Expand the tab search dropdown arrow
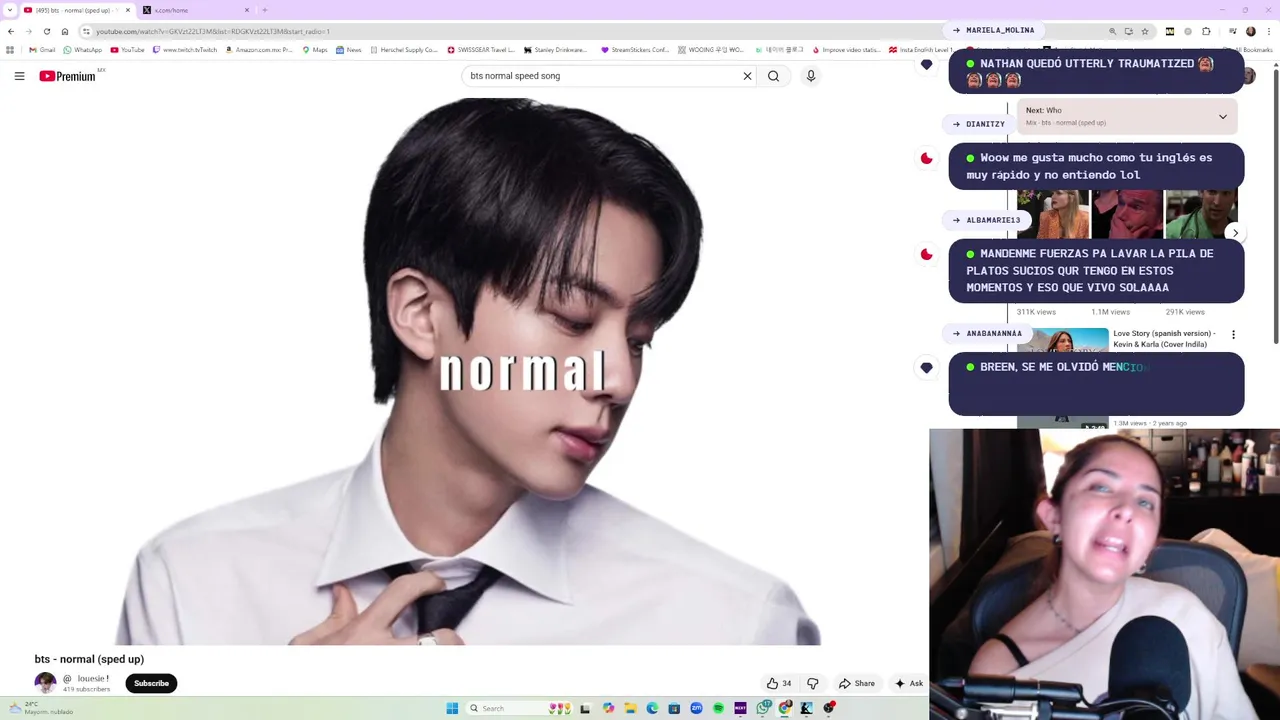Viewport: 1280px width, 720px height. click(x=9, y=10)
